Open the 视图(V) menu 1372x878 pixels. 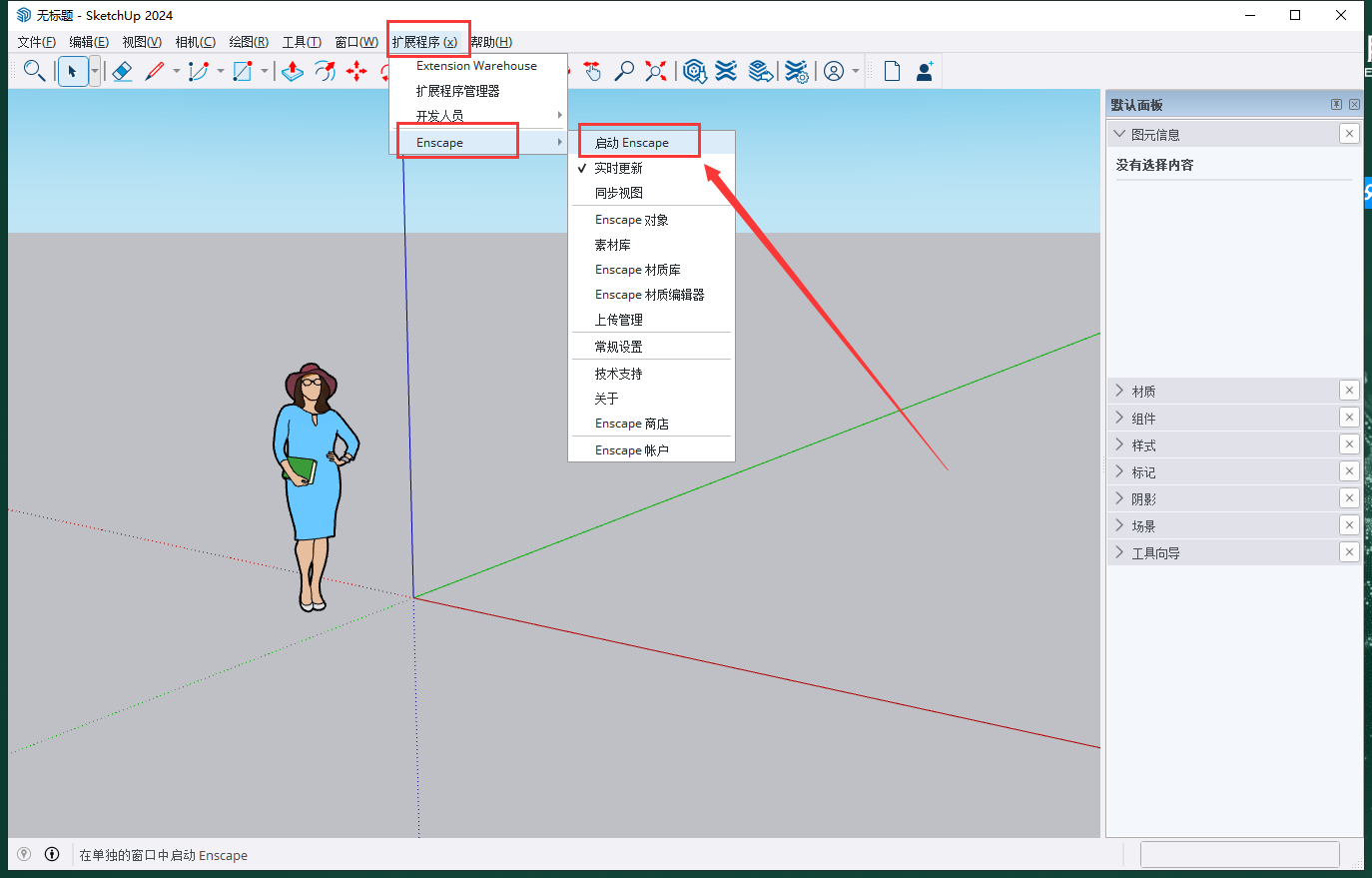click(x=142, y=42)
